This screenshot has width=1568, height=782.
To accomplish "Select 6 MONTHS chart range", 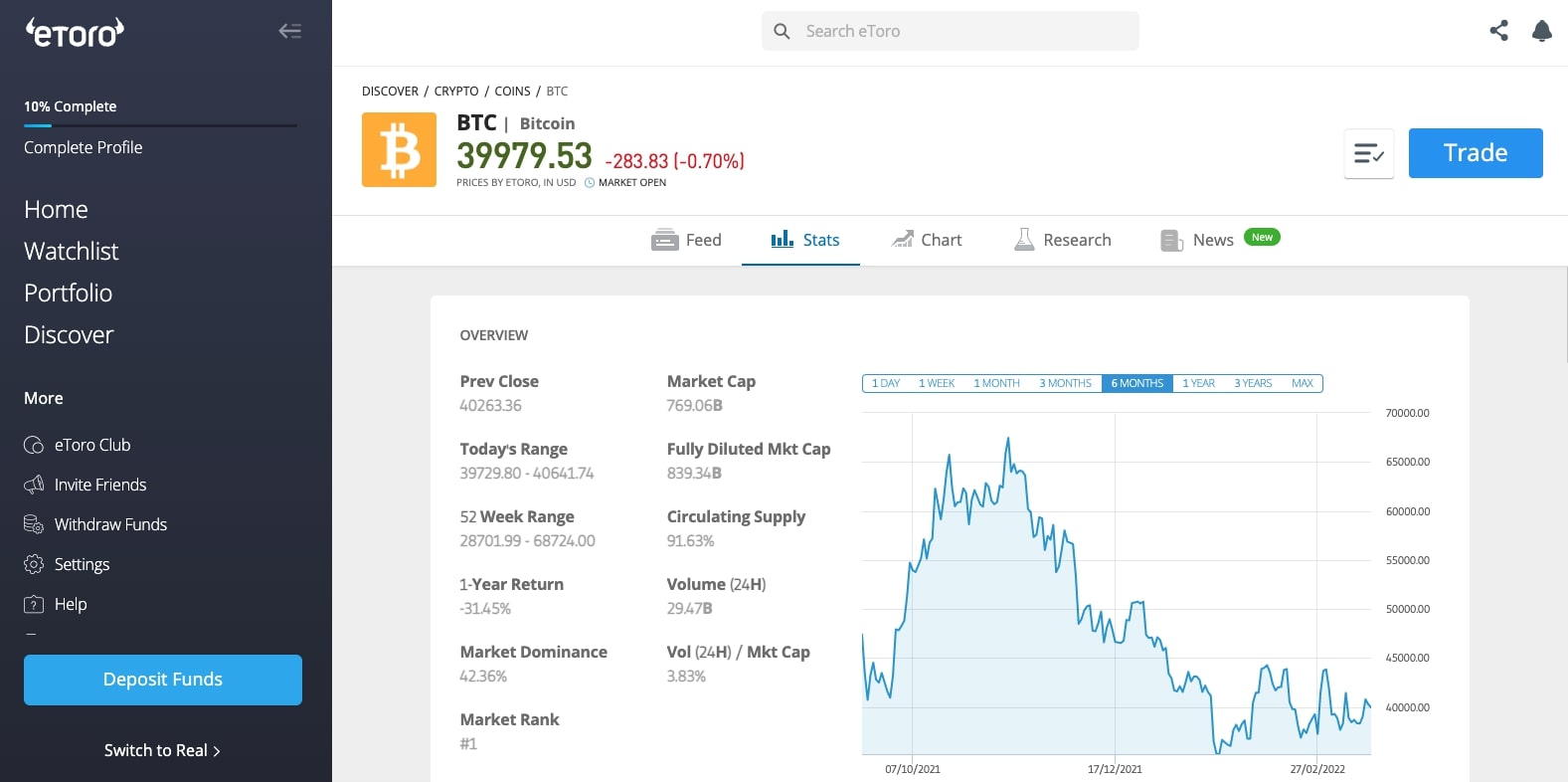I will click(x=1137, y=383).
